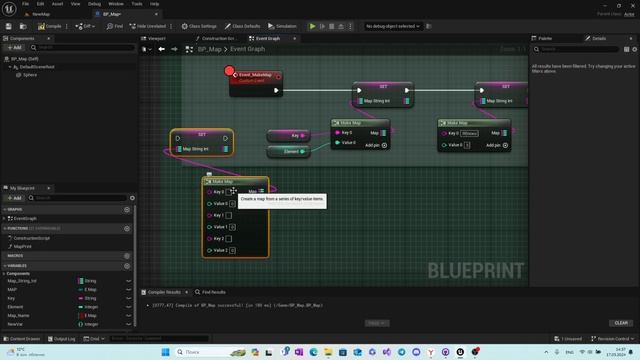
Task: Click the Key variable getter node
Action: (288, 136)
